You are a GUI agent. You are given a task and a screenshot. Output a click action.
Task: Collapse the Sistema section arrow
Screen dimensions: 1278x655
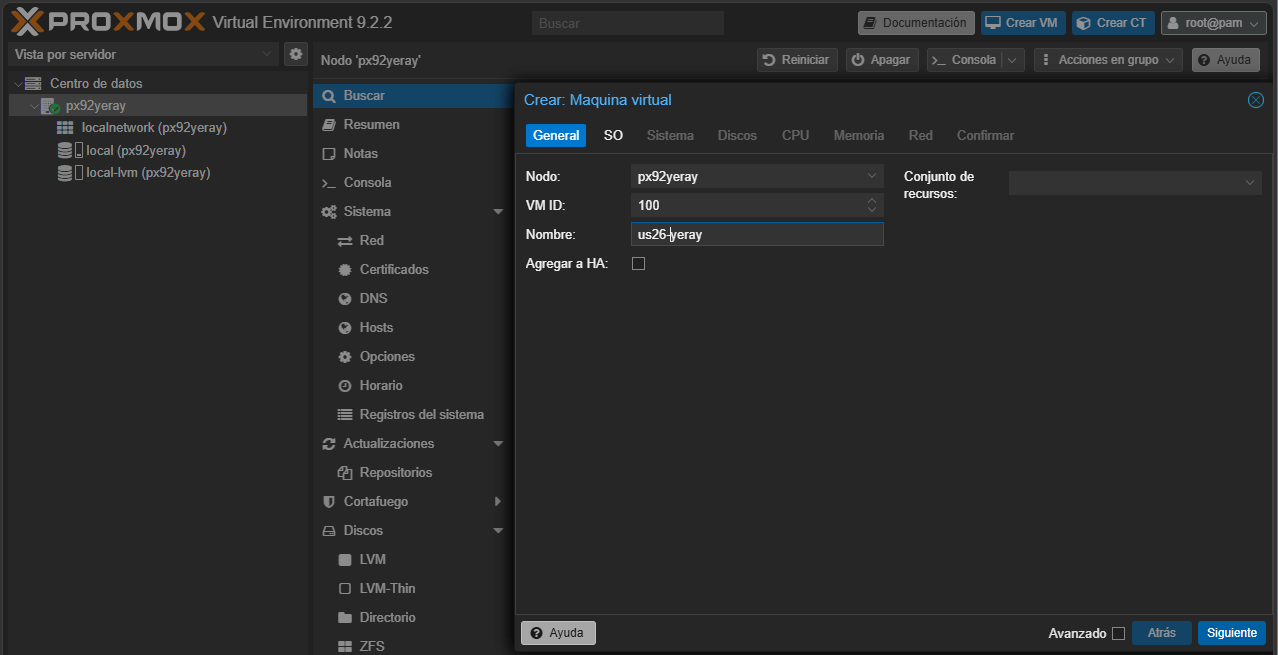(498, 212)
